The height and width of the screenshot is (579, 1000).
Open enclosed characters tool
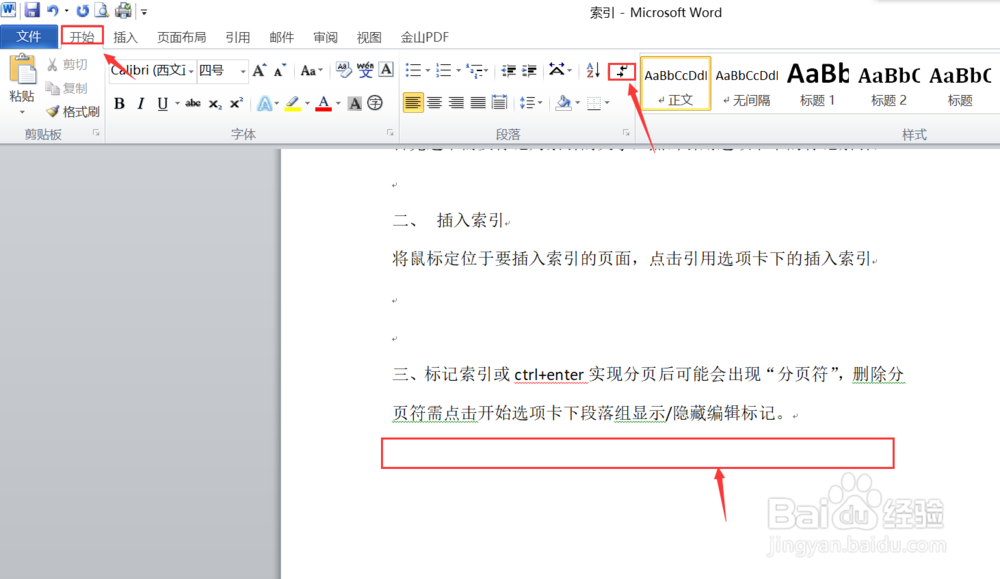(375, 103)
